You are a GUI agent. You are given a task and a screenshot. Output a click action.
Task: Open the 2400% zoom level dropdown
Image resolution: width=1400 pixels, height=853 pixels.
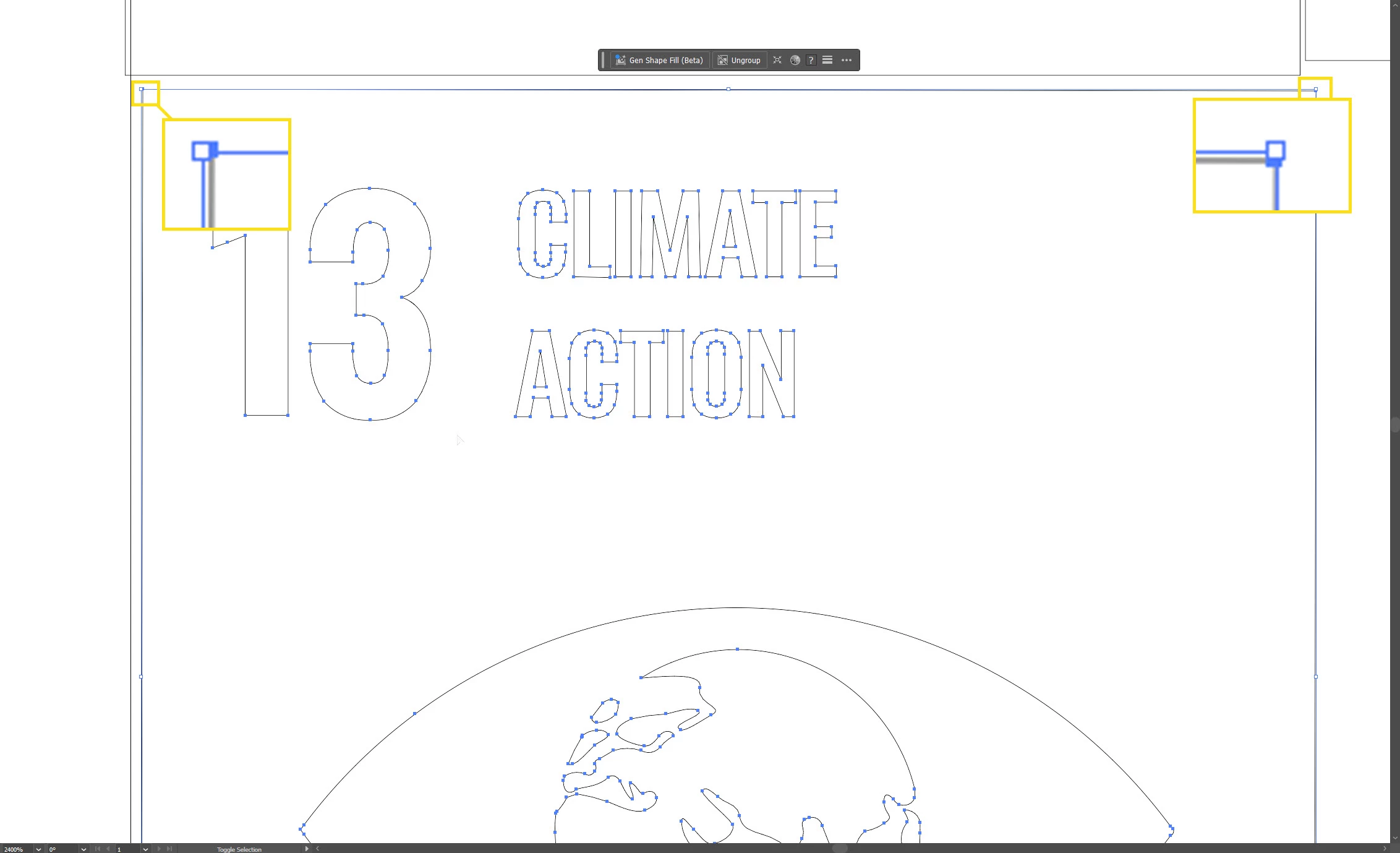click(38, 849)
